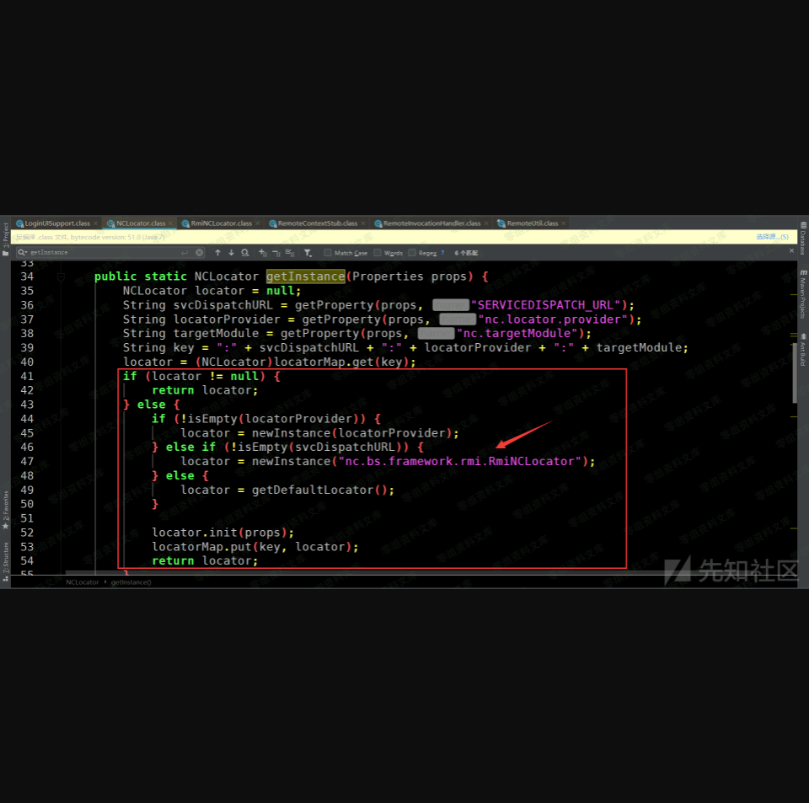Clear the find field text

[x=199, y=253]
